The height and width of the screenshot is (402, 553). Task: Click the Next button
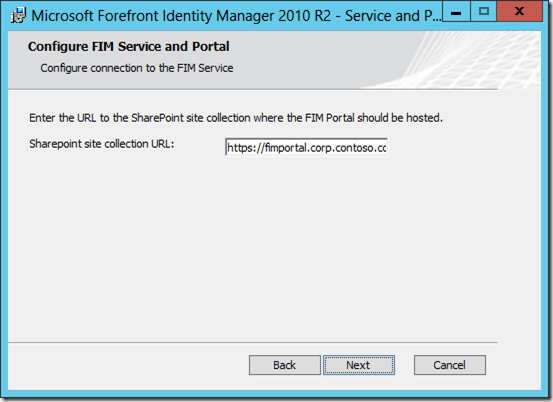point(359,365)
